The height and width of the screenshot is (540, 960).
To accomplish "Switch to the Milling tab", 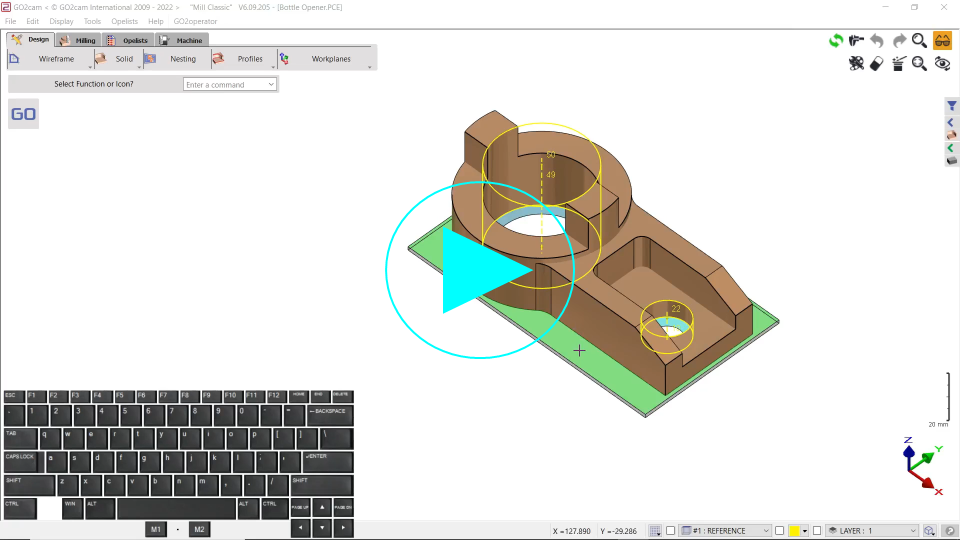I will pos(78,40).
